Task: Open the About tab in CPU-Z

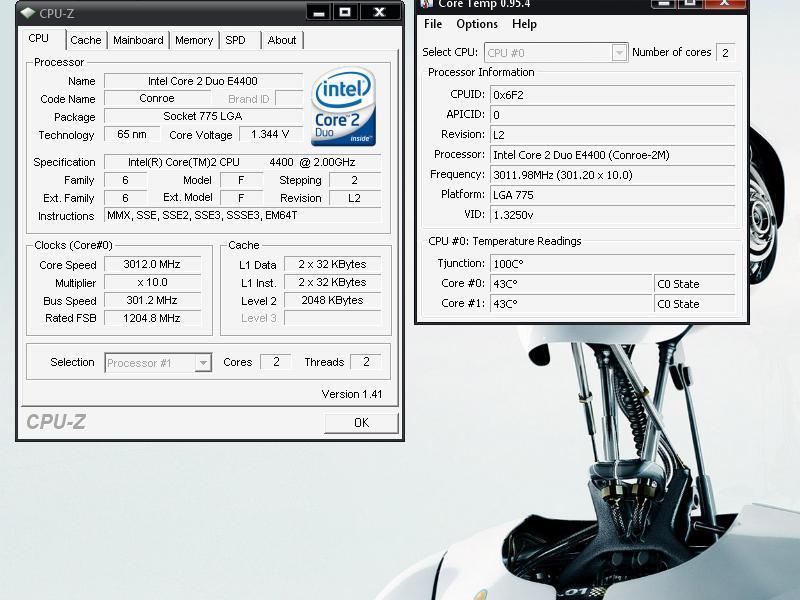Action: [x=282, y=40]
